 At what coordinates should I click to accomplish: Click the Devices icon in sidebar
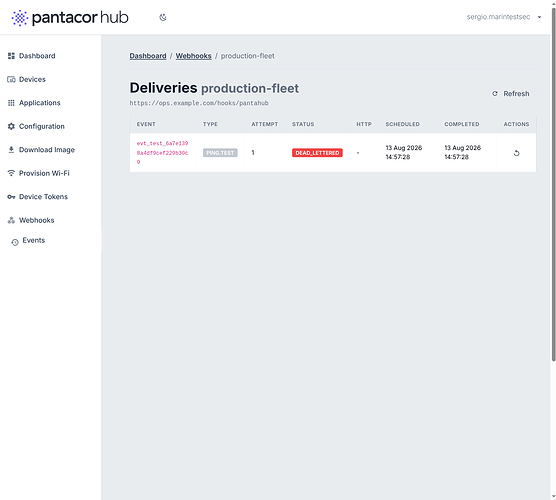(11, 79)
